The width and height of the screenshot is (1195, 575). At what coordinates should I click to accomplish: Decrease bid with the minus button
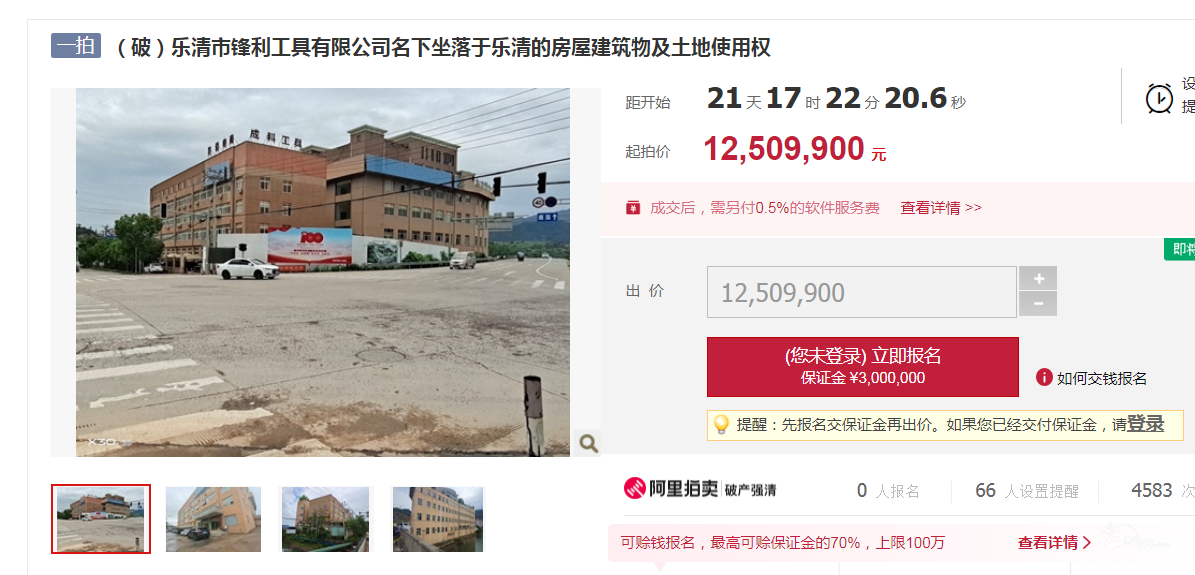[x=1038, y=304]
